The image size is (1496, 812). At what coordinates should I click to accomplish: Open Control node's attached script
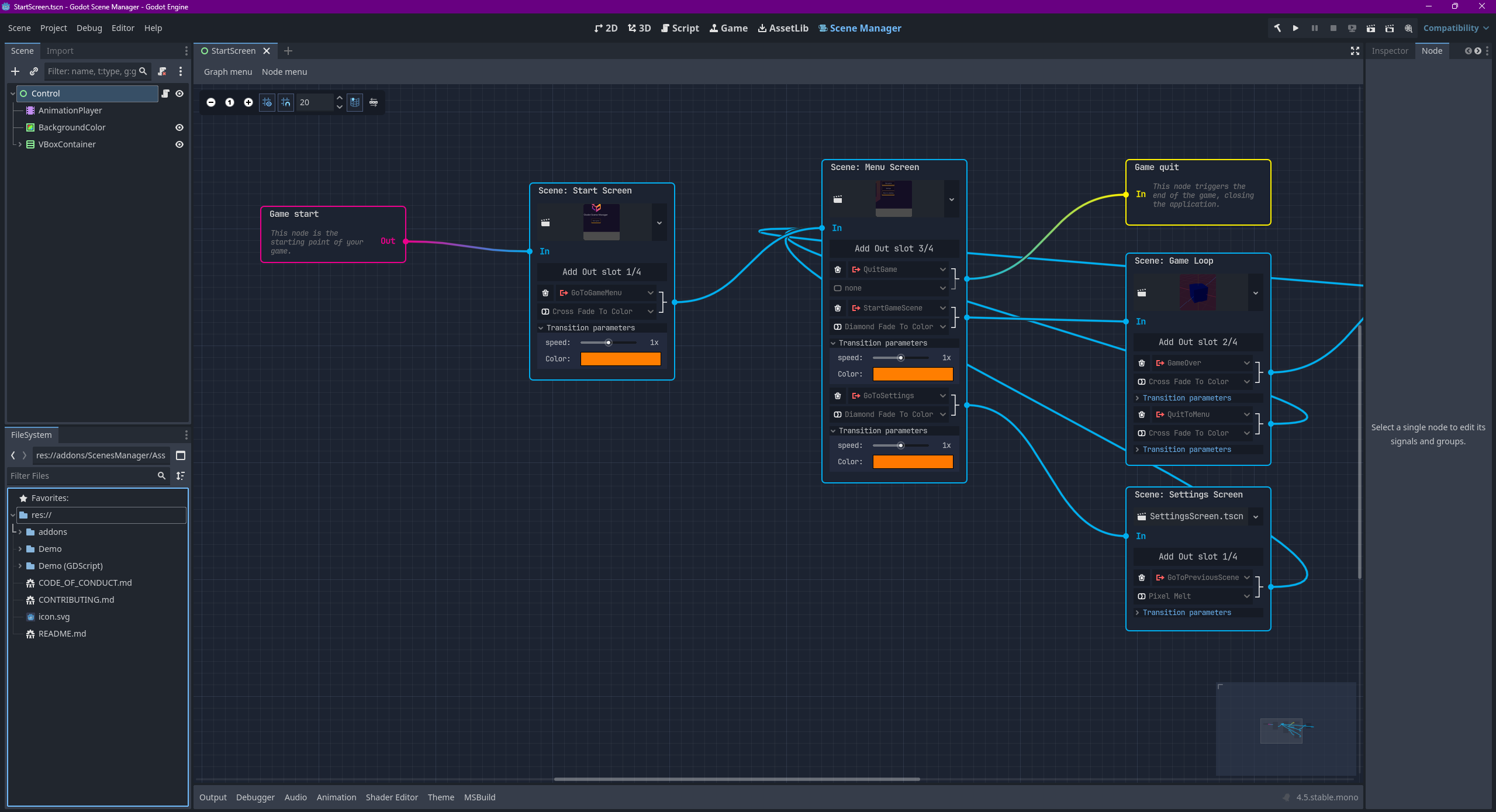[x=165, y=94]
